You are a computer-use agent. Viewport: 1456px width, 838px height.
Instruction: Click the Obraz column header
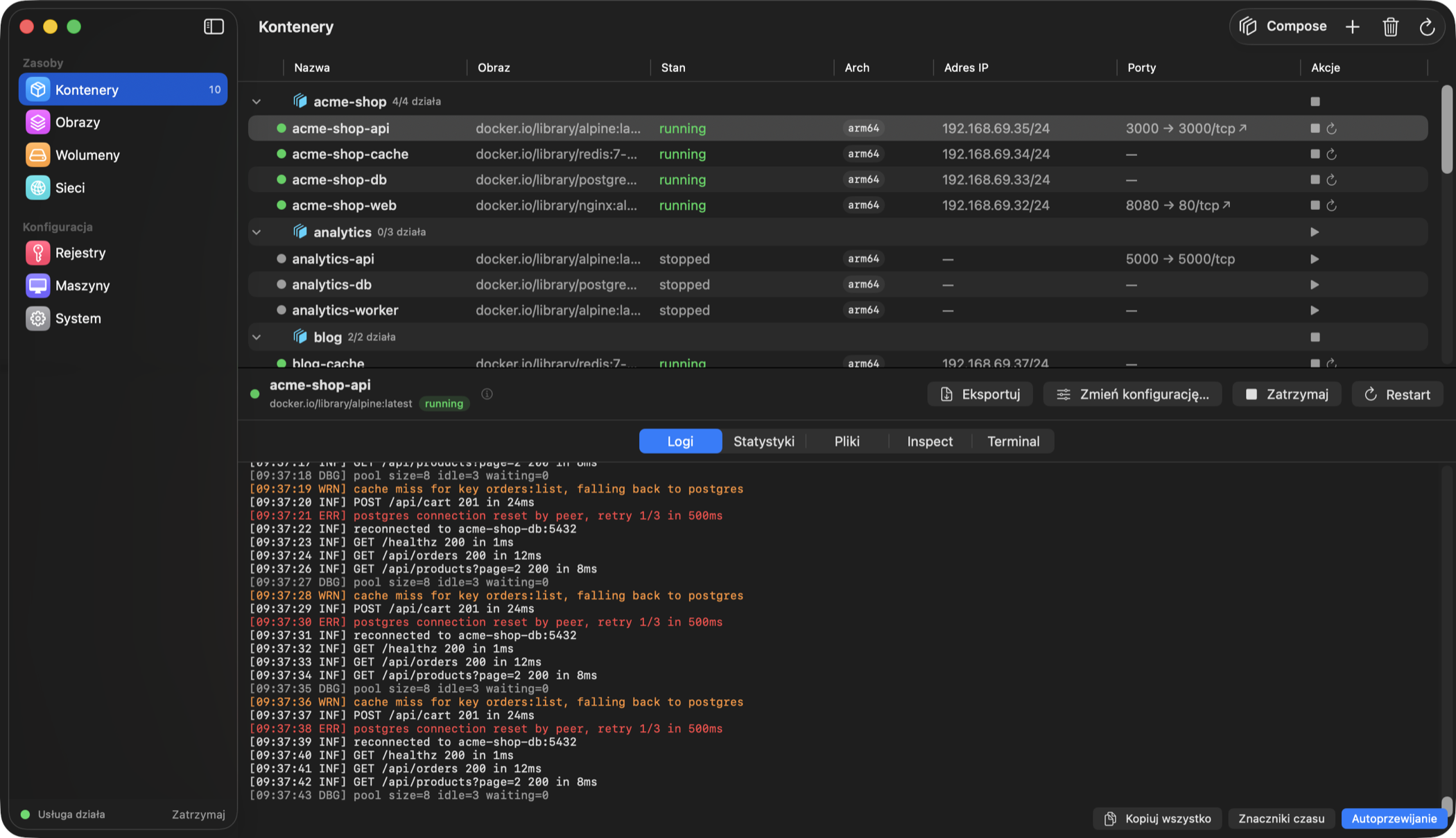click(x=559, y=67)
